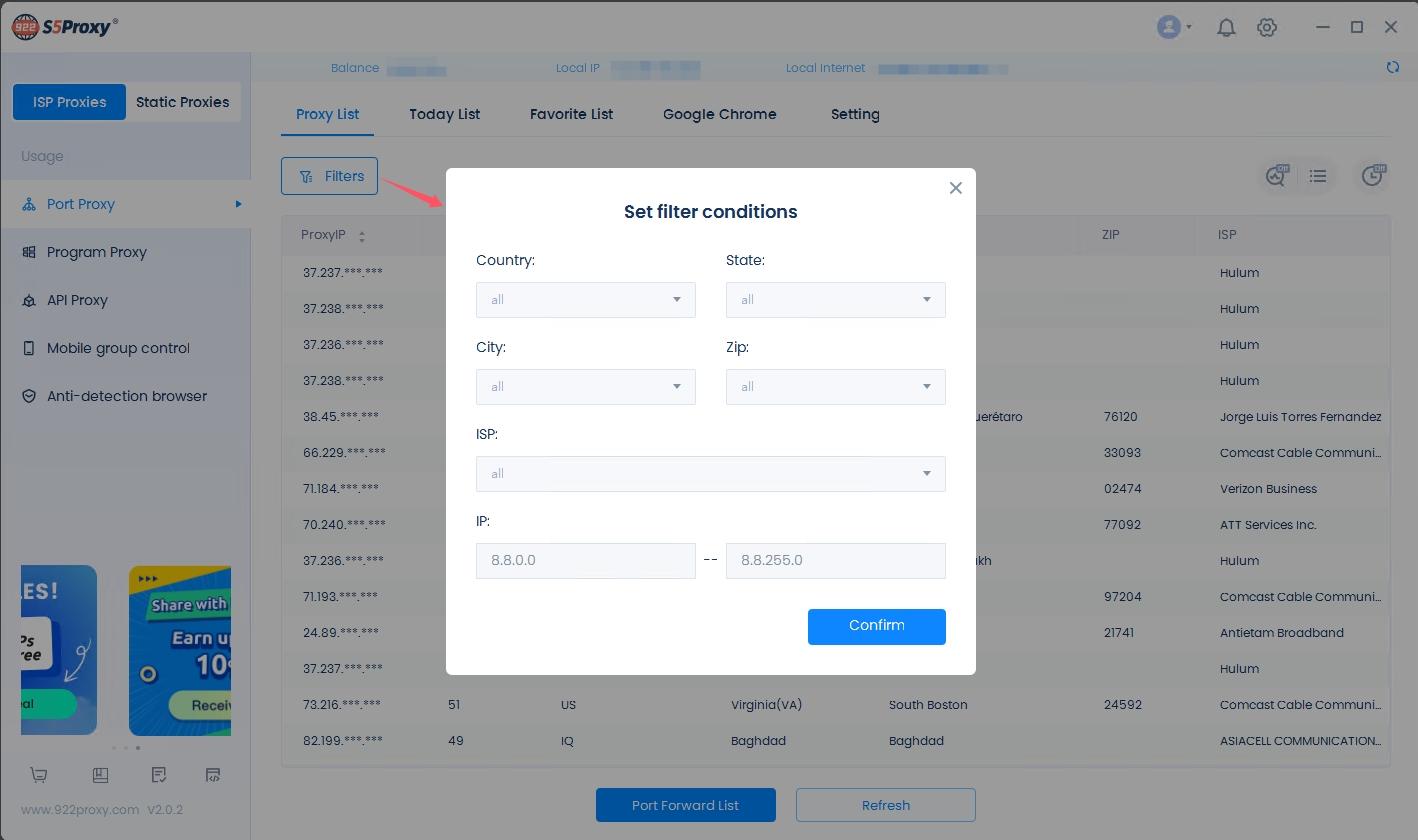Click the refresh icon beside Local Internet
1418x840 pixels.
tap(1392, 68)
